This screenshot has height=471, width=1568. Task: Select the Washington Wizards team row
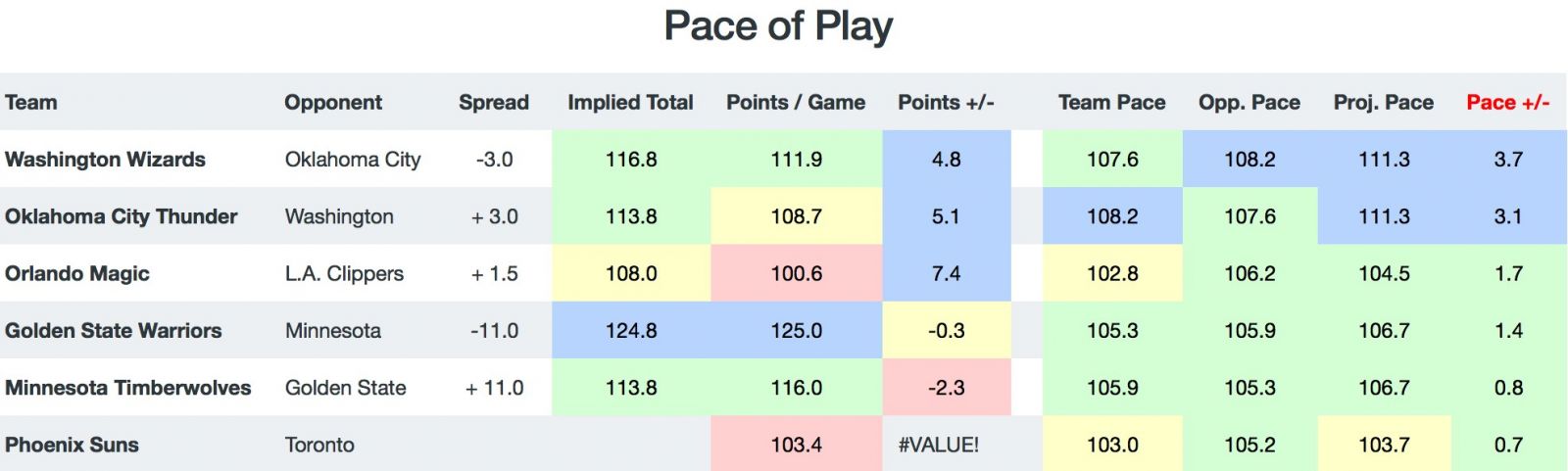pyautogui.click(x=783, y=159)
